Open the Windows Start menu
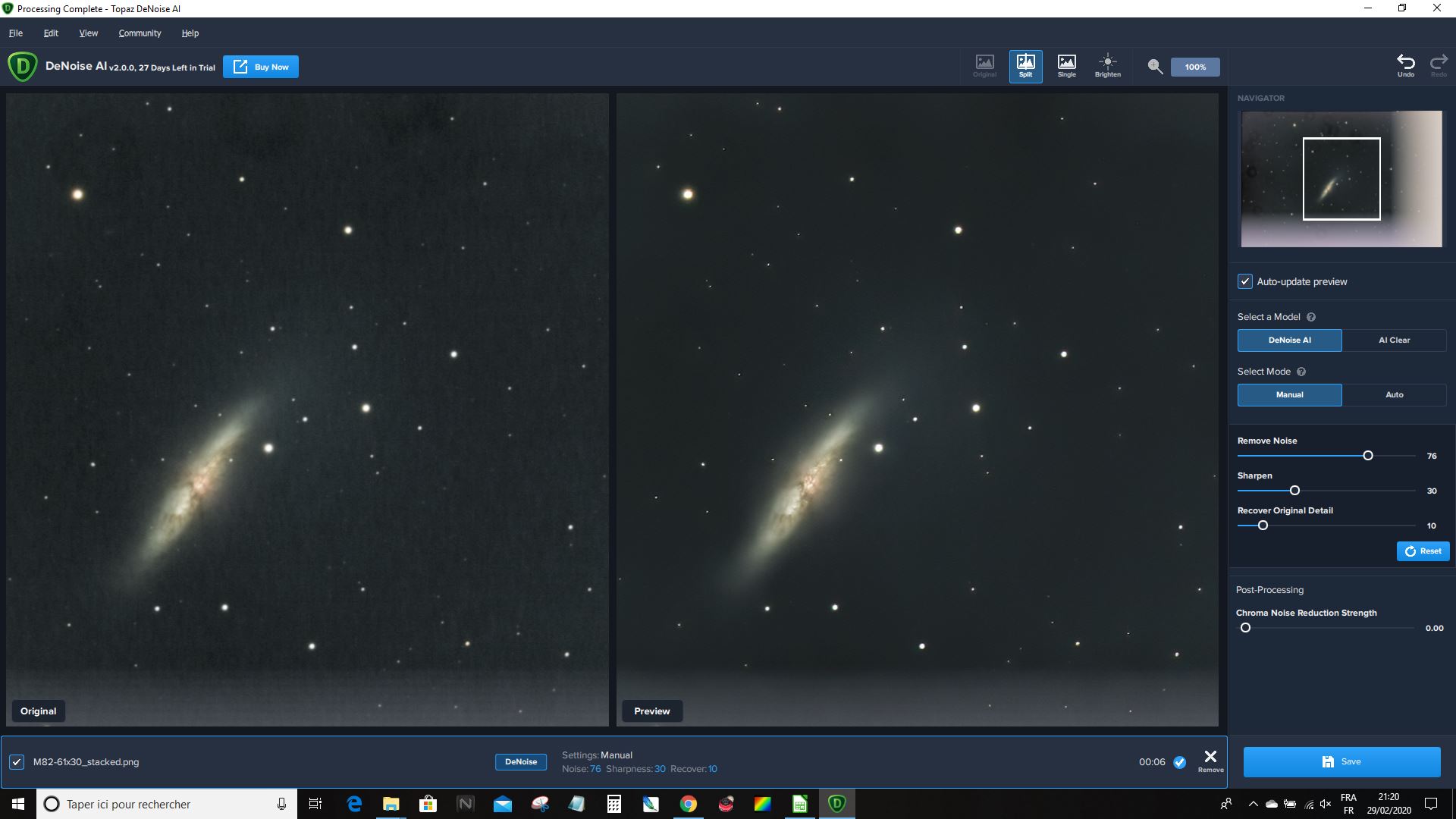This screenshot has height=819, width=1456. [18, 804]
